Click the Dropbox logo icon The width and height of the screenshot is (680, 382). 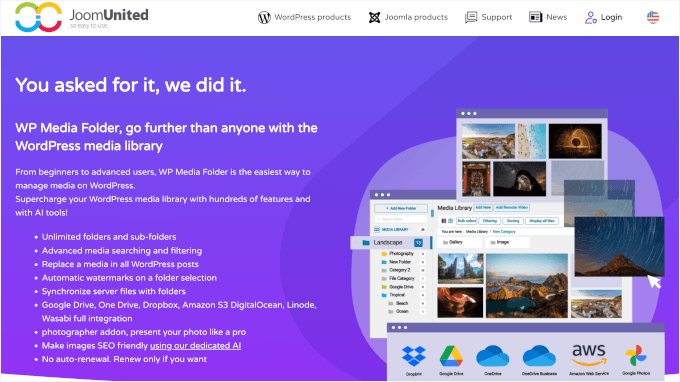[414, 356]
